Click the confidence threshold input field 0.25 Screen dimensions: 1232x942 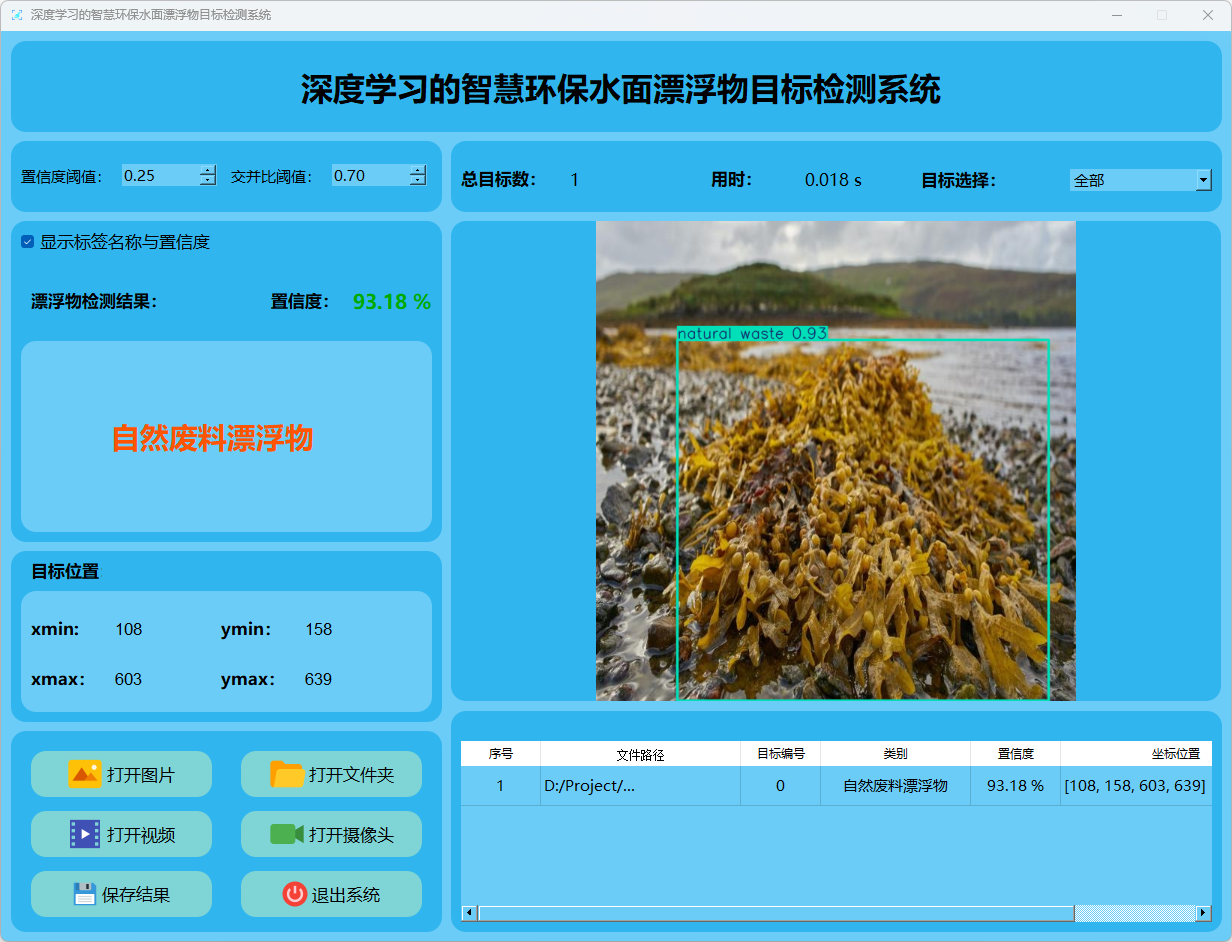(x=159, y=176)
